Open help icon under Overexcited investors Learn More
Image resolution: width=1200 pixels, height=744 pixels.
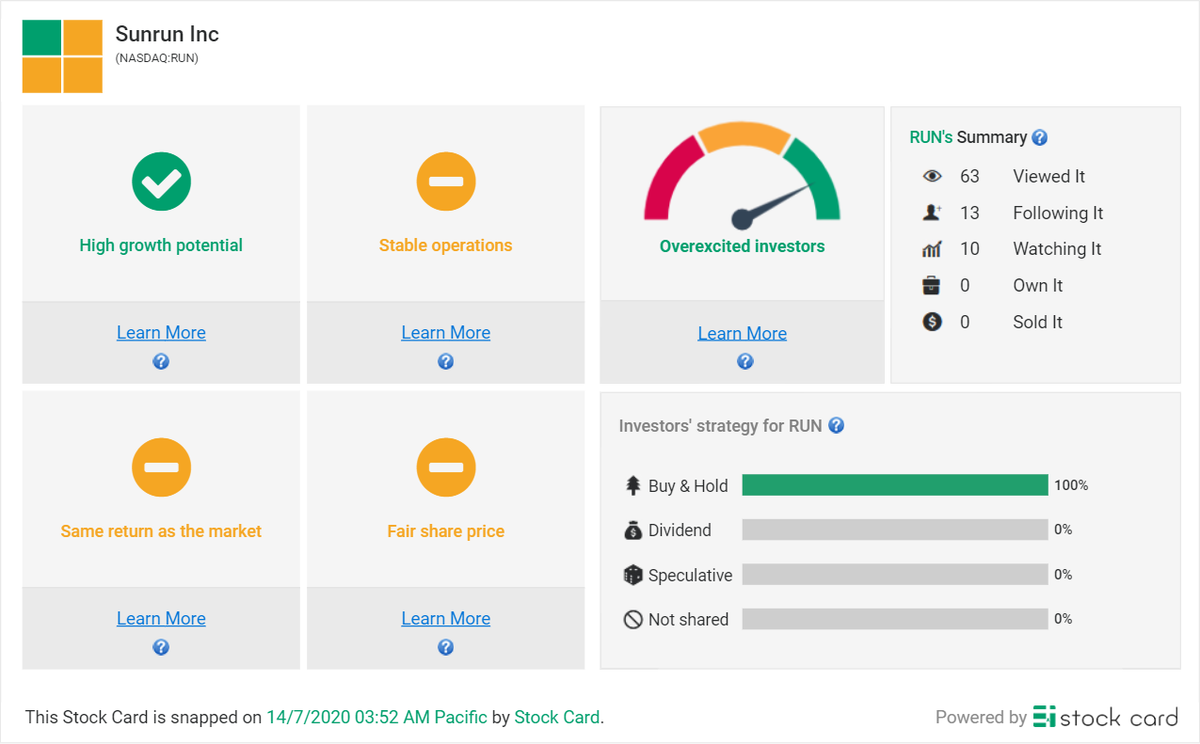pos(745,362)
